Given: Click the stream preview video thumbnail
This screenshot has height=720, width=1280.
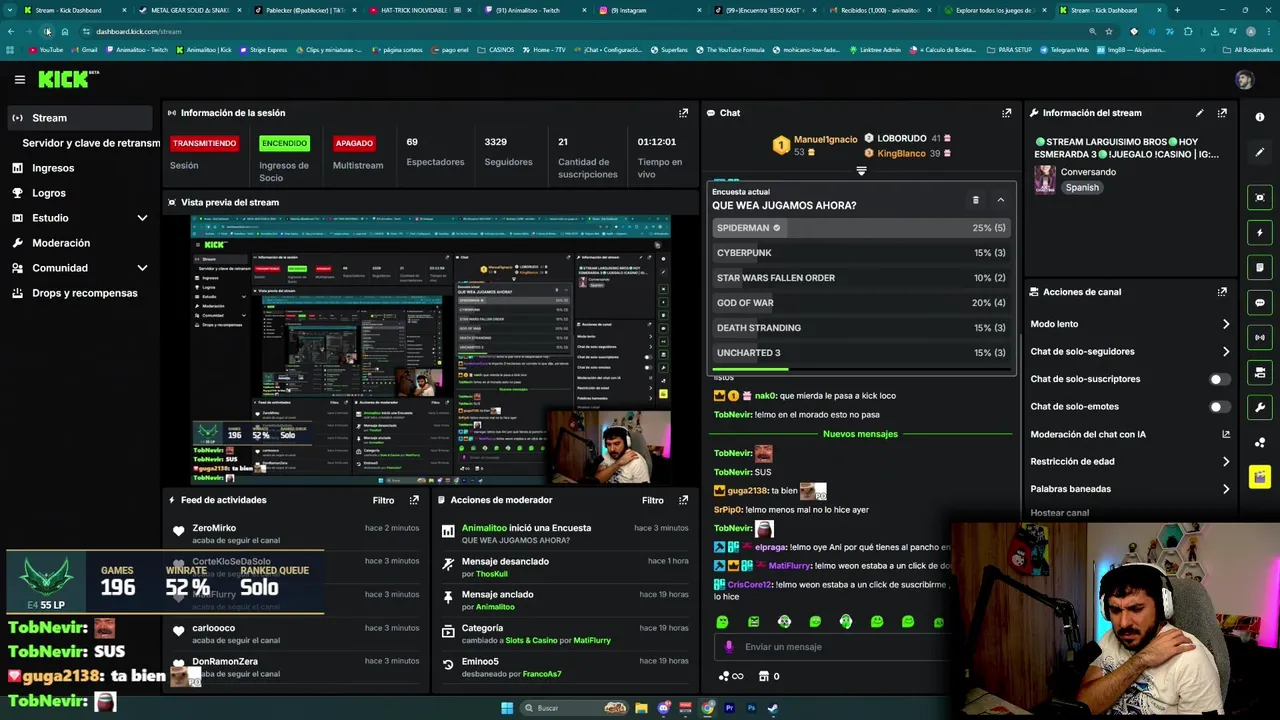Looking at the screenshot, I should (x=430, y=350).
